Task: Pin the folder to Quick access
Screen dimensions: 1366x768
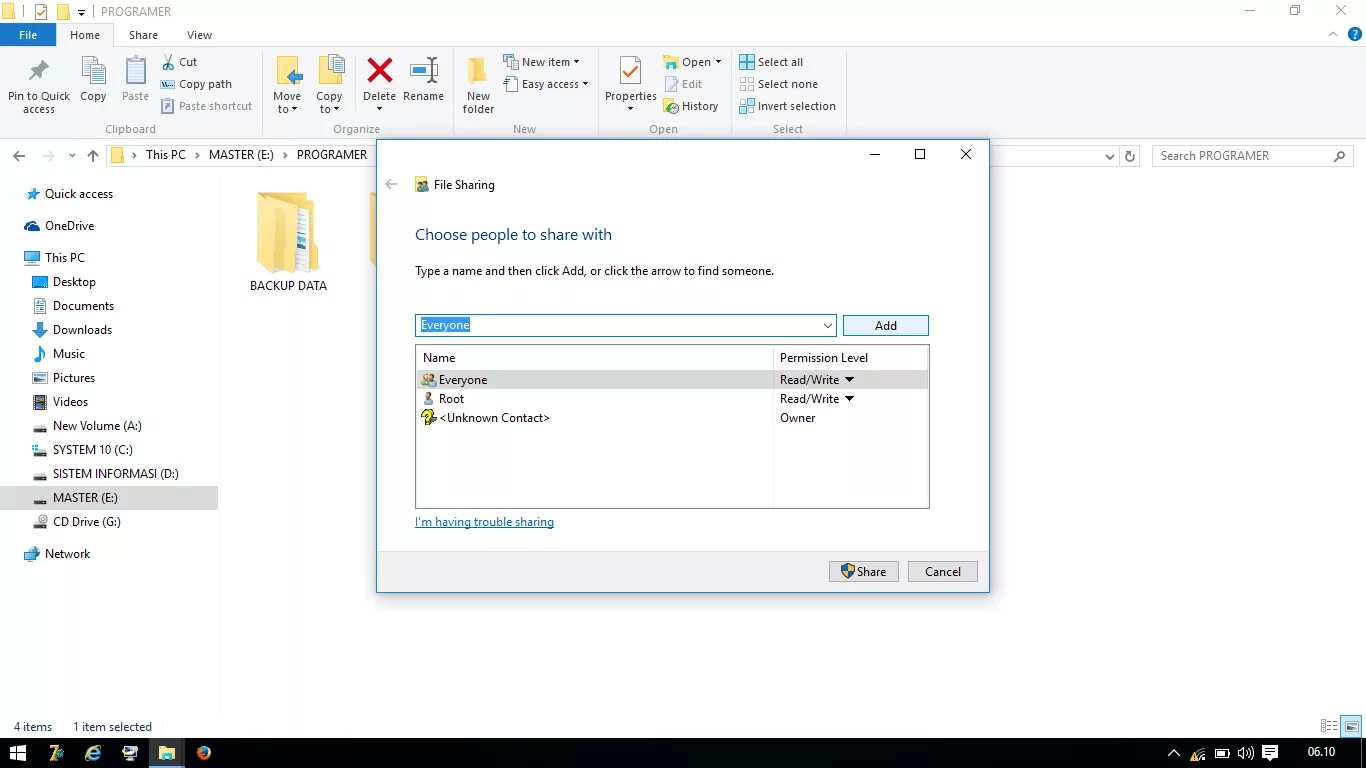Action: tap(39, 85)
